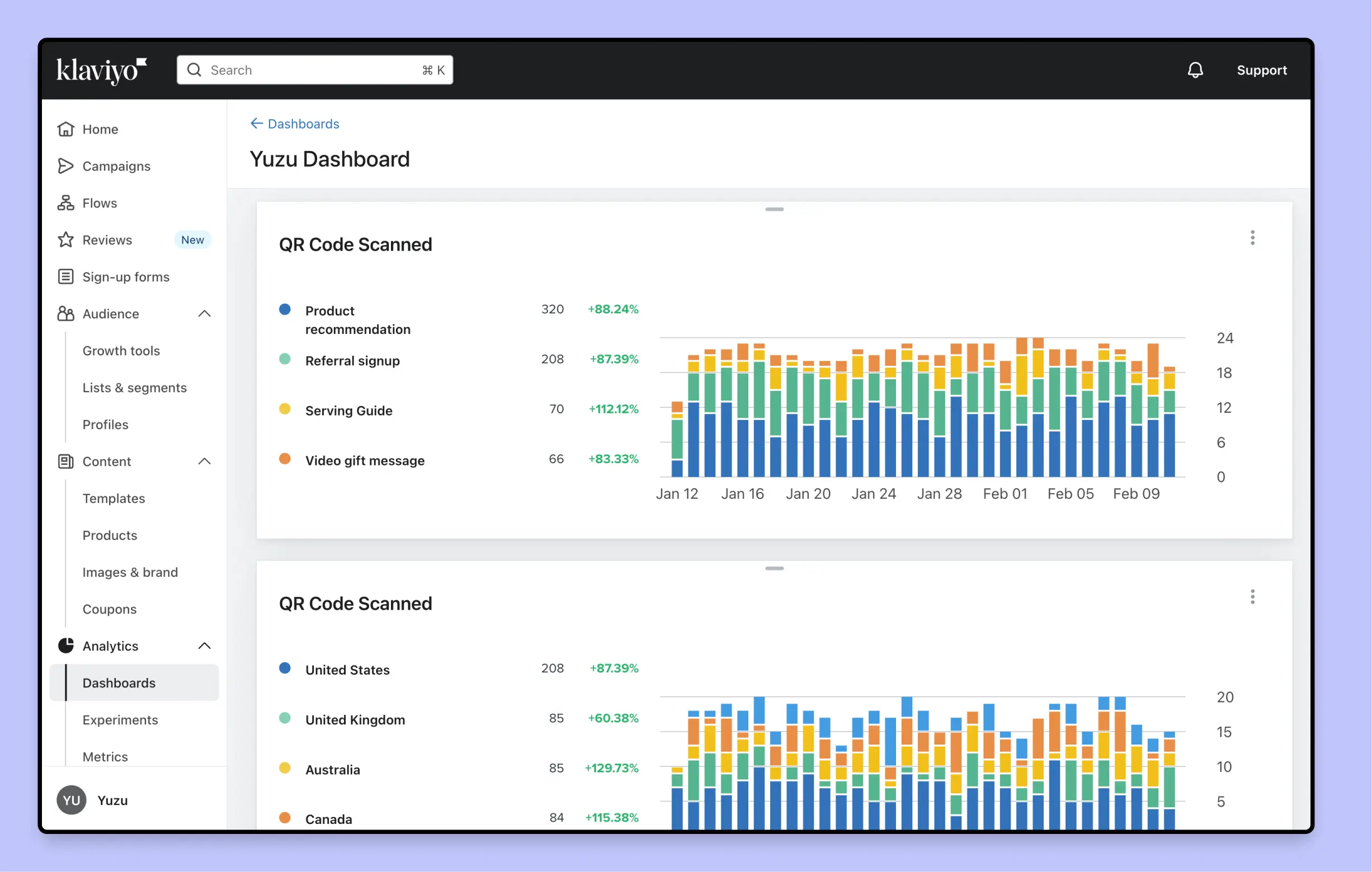This screenshot has height=872, width=1372.
Task: Collapse the Audience section
Action: [205, 313]
